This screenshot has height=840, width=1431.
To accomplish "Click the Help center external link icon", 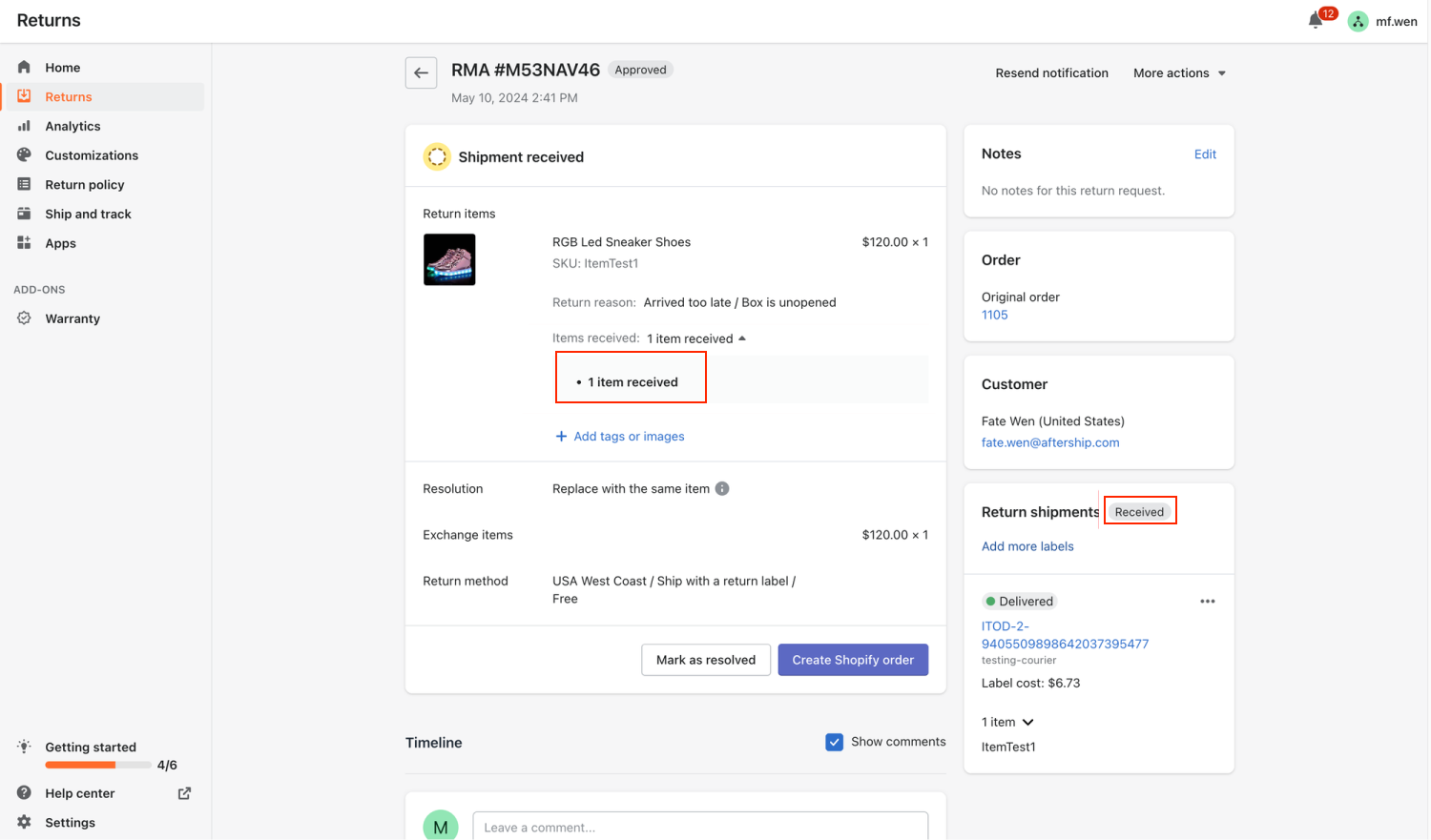I will [184, 793].
